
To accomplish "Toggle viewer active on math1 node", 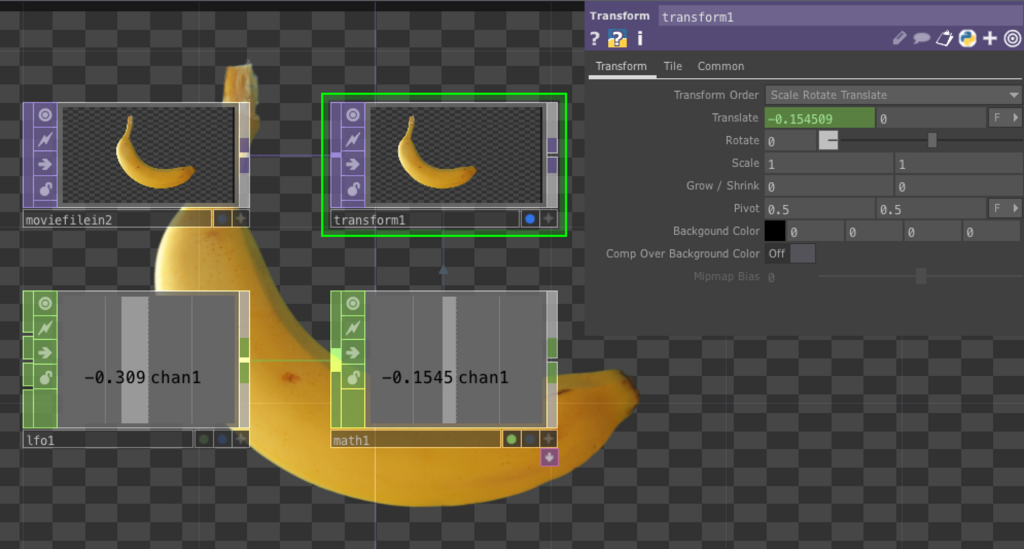I will pos(353,304).
